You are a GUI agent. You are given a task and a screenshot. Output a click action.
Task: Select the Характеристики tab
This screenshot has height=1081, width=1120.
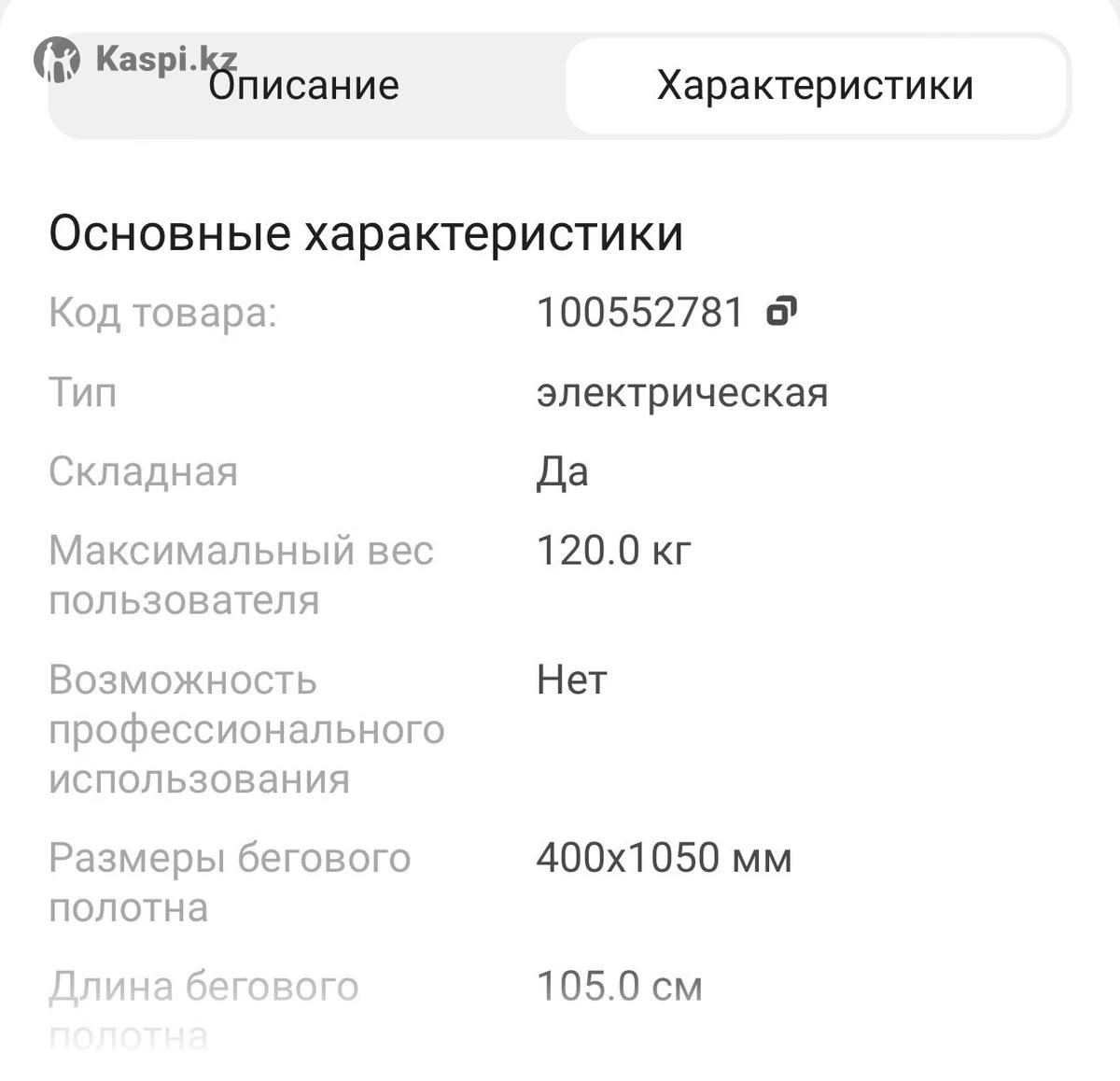[x=815, y=86]
